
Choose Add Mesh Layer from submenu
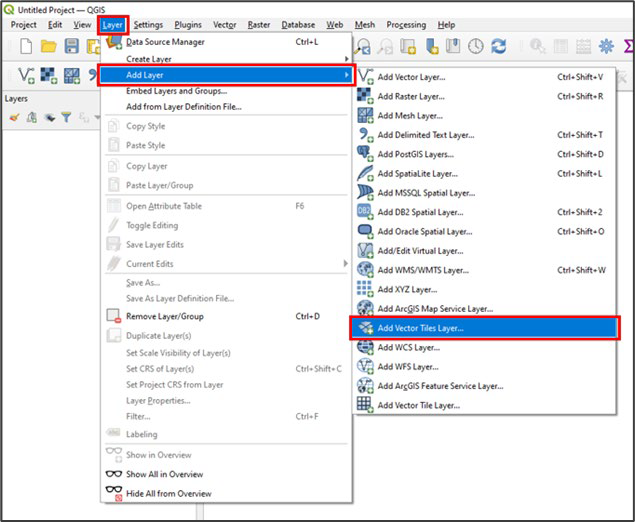coord(485,115)
